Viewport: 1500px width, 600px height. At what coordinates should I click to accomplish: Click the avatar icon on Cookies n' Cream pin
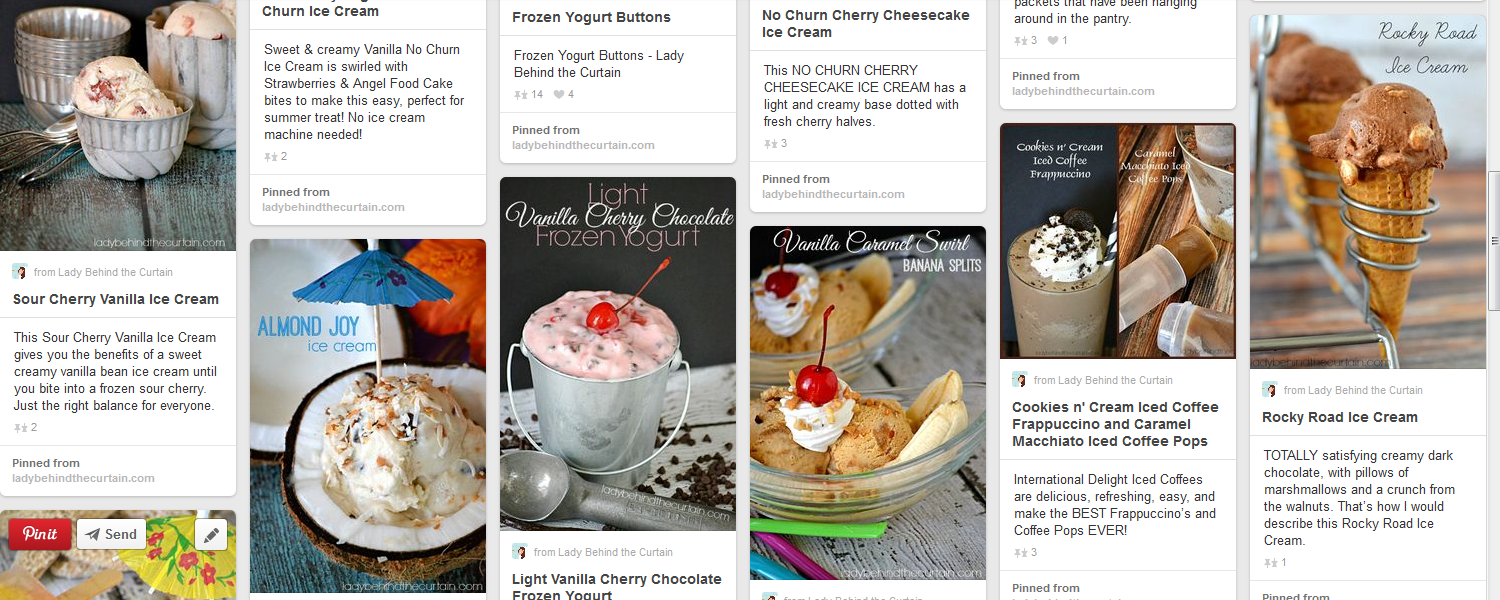pyautogui.click(x=1020, y=380)
